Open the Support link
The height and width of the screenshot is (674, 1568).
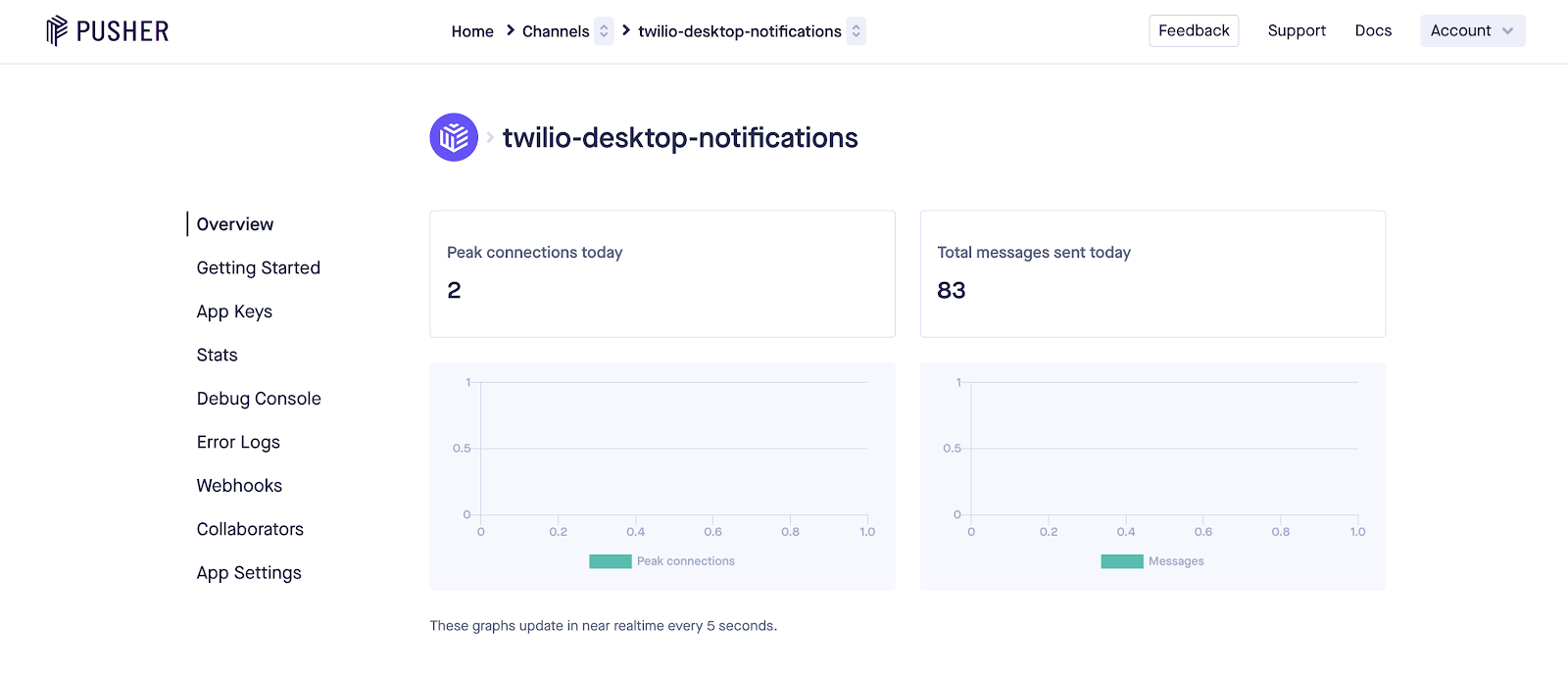[1297, 30]
